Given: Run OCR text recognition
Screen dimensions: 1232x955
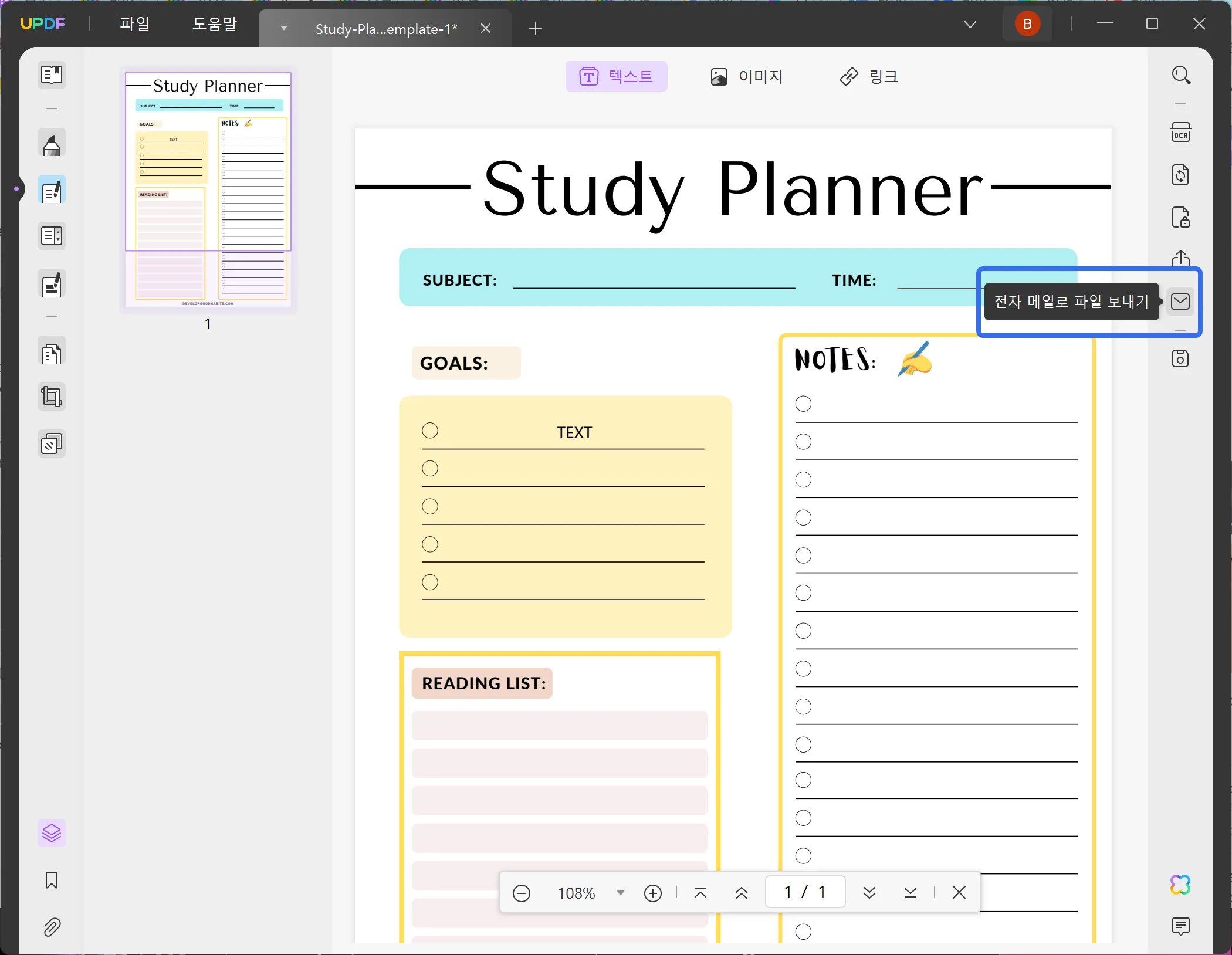Looking at the screenshot, I should pyautogui.click(x=1181, y=133).
